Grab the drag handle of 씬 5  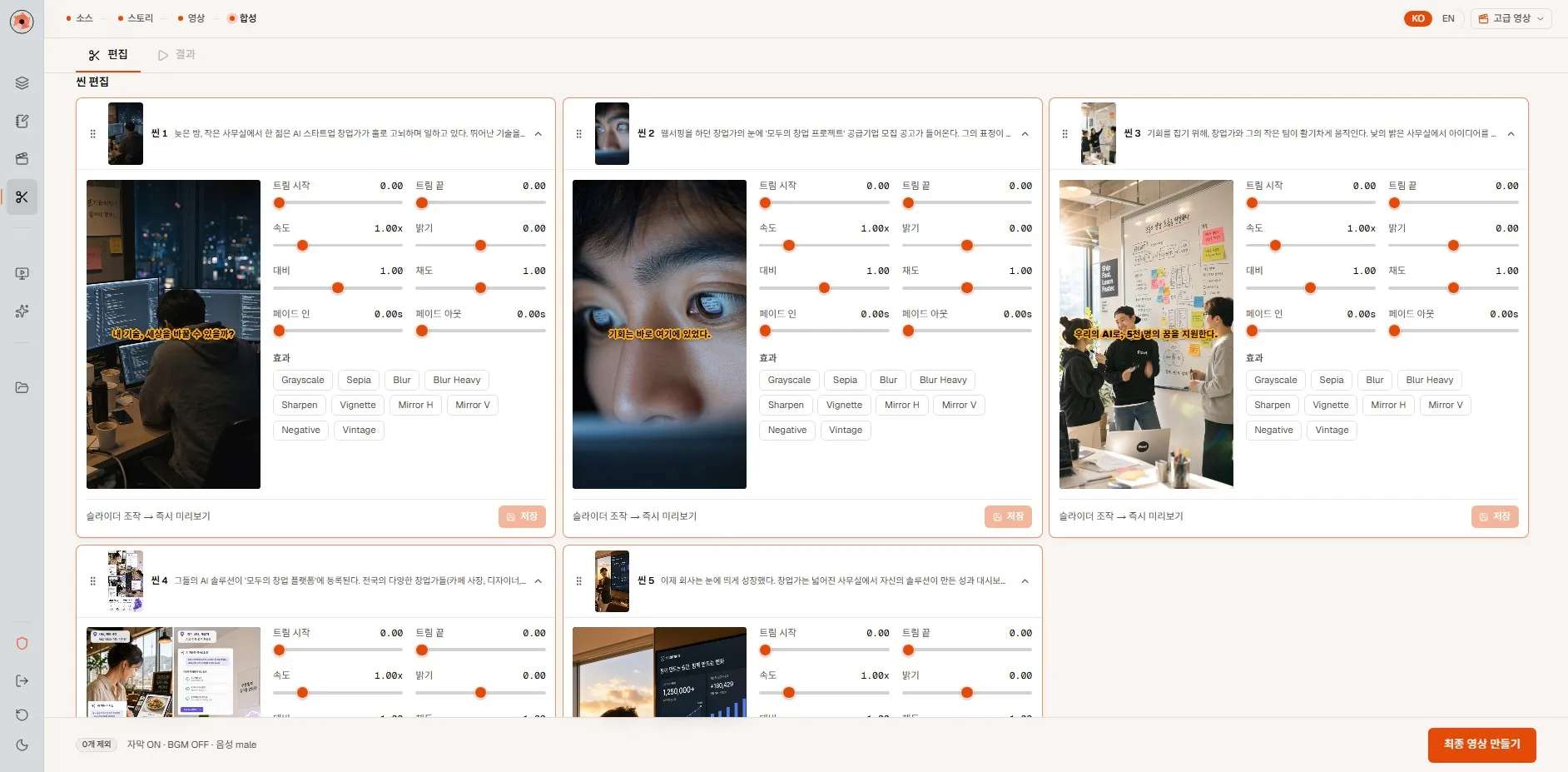[578, 581]
